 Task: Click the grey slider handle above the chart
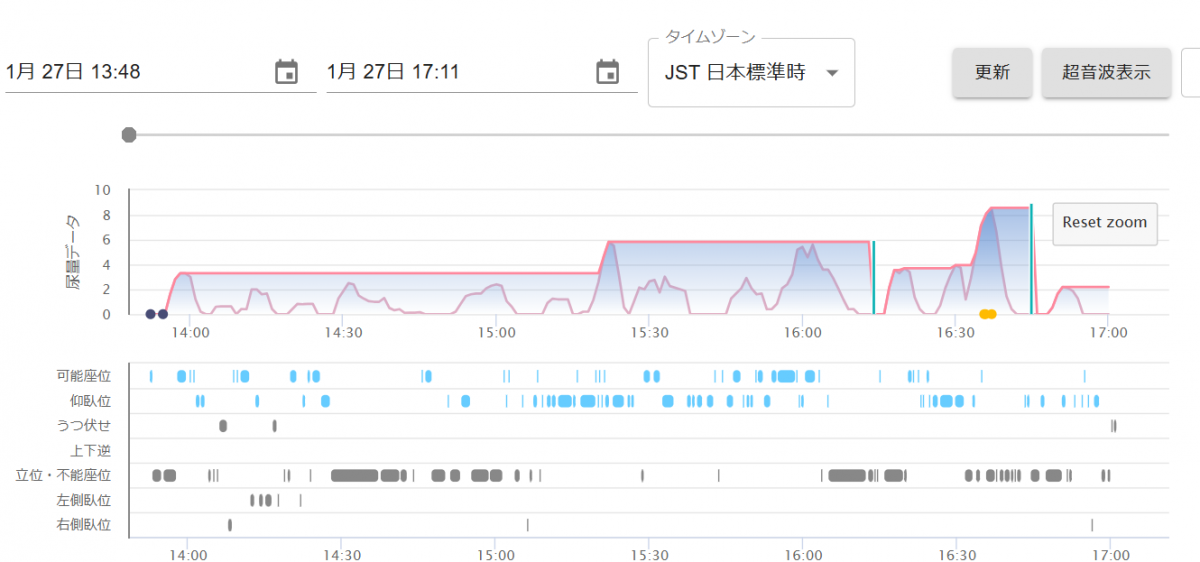pyautogui.click(x=128, y=135)
